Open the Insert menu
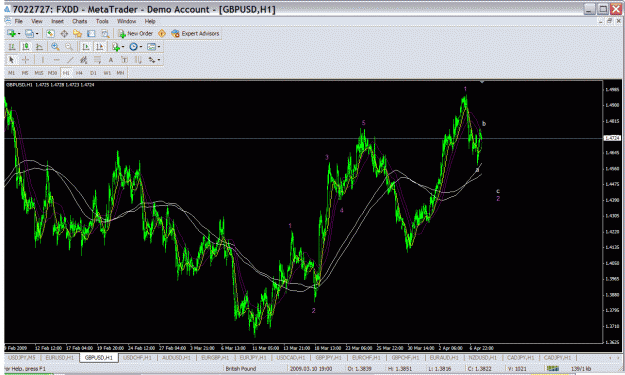The width and height of the screenshot is (625, 375). (57, 21)
